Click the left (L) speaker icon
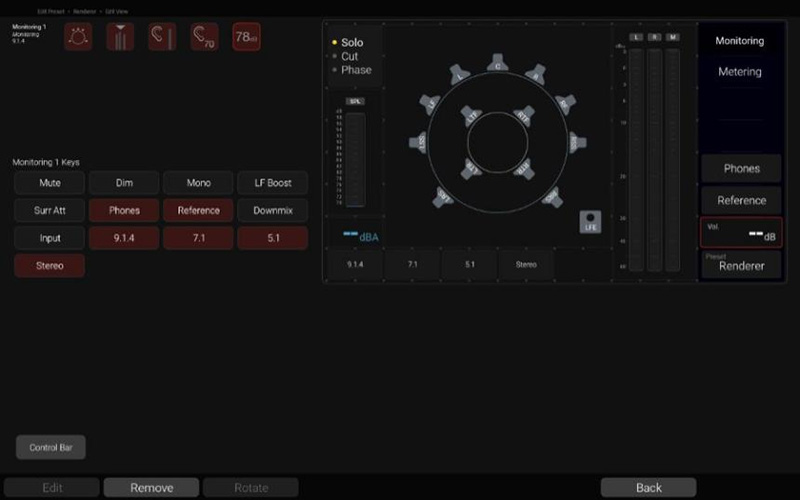 460,75
